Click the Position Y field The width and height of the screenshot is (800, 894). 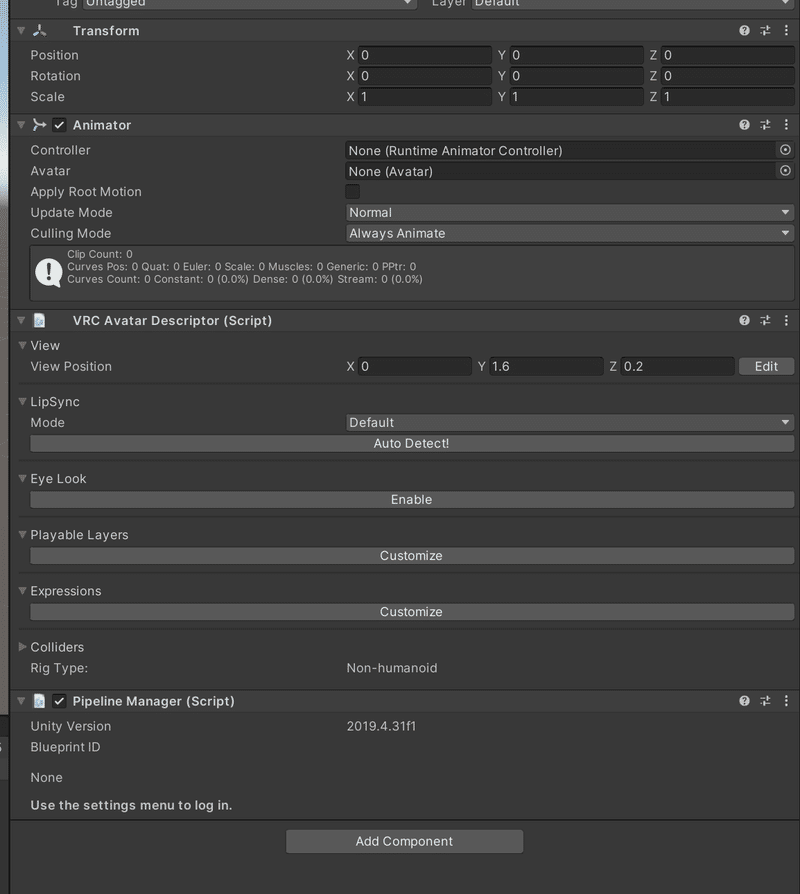576,55
